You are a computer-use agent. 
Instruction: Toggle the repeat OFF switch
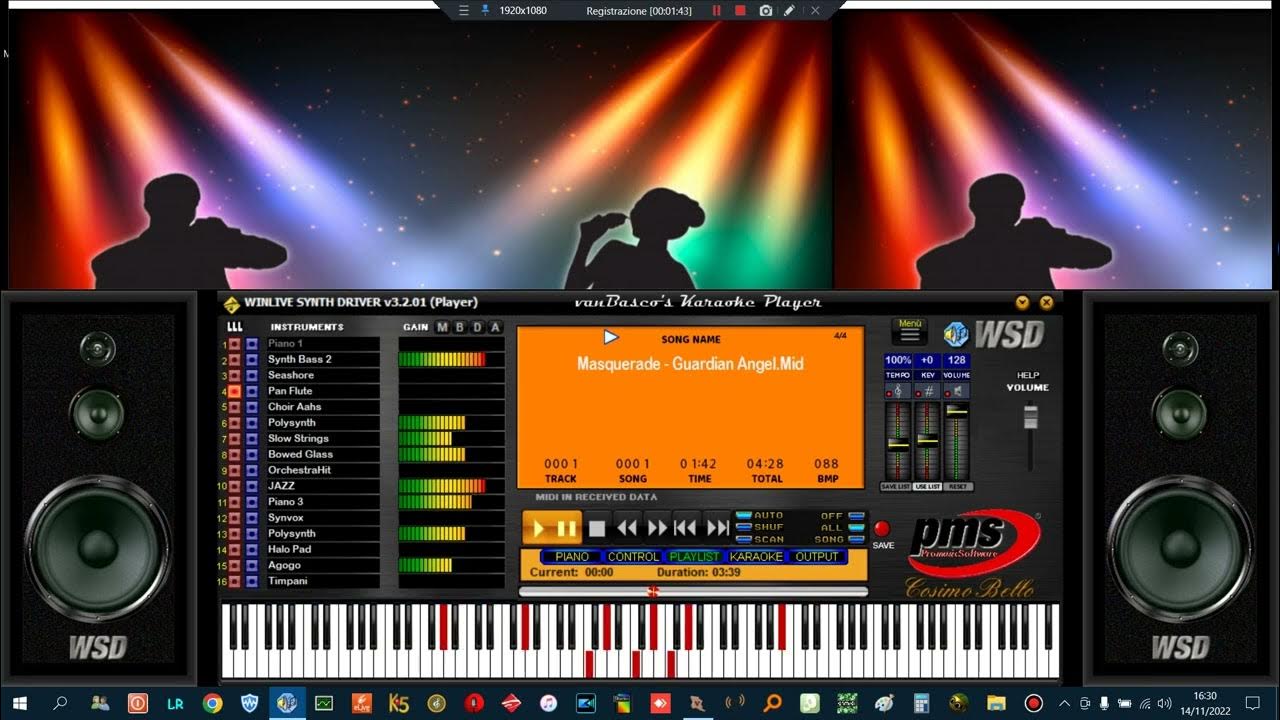[856, 516]
